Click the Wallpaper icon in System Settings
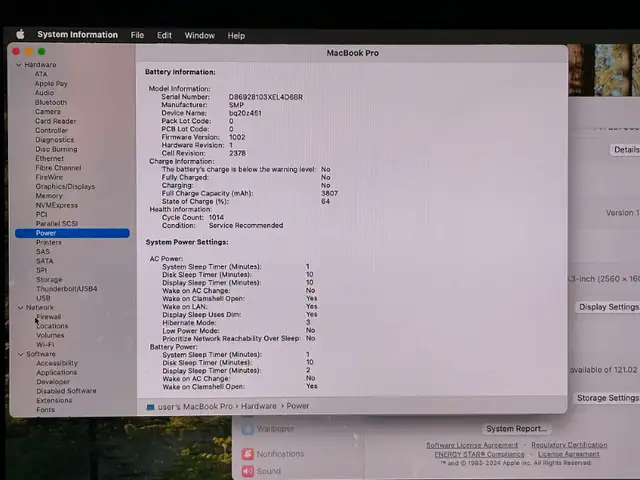The image size is (640, 480). pos(248,429)
